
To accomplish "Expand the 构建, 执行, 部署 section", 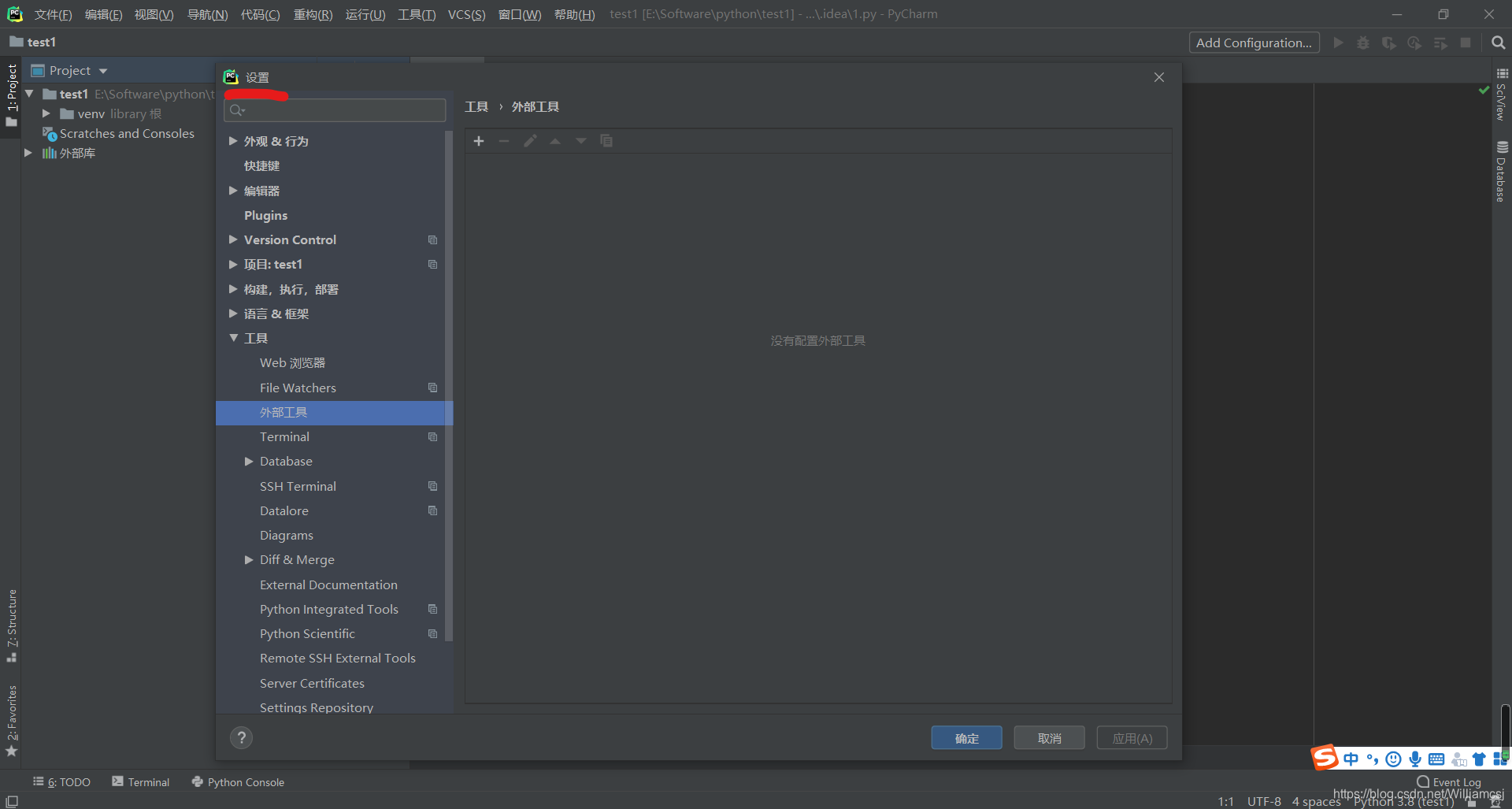I will click(233, 289).
